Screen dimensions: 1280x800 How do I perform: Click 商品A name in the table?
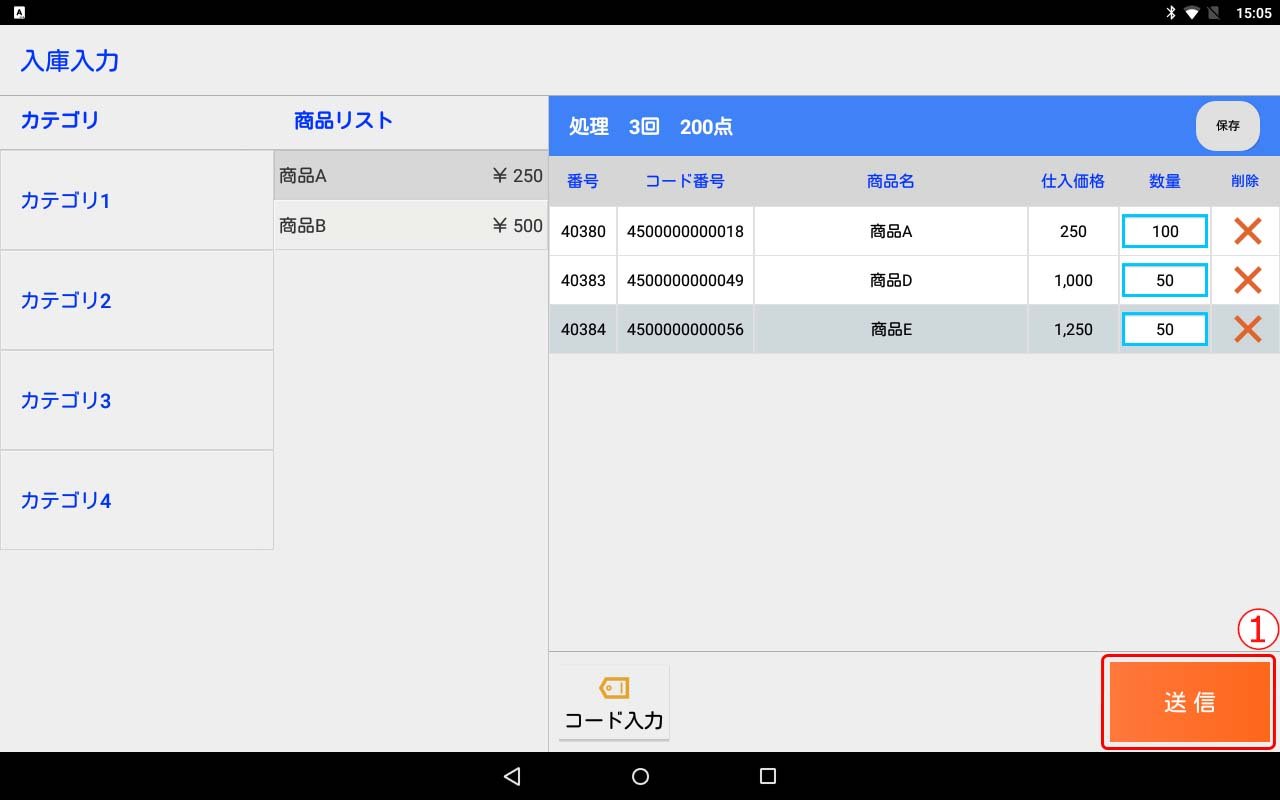click(891, 231)
